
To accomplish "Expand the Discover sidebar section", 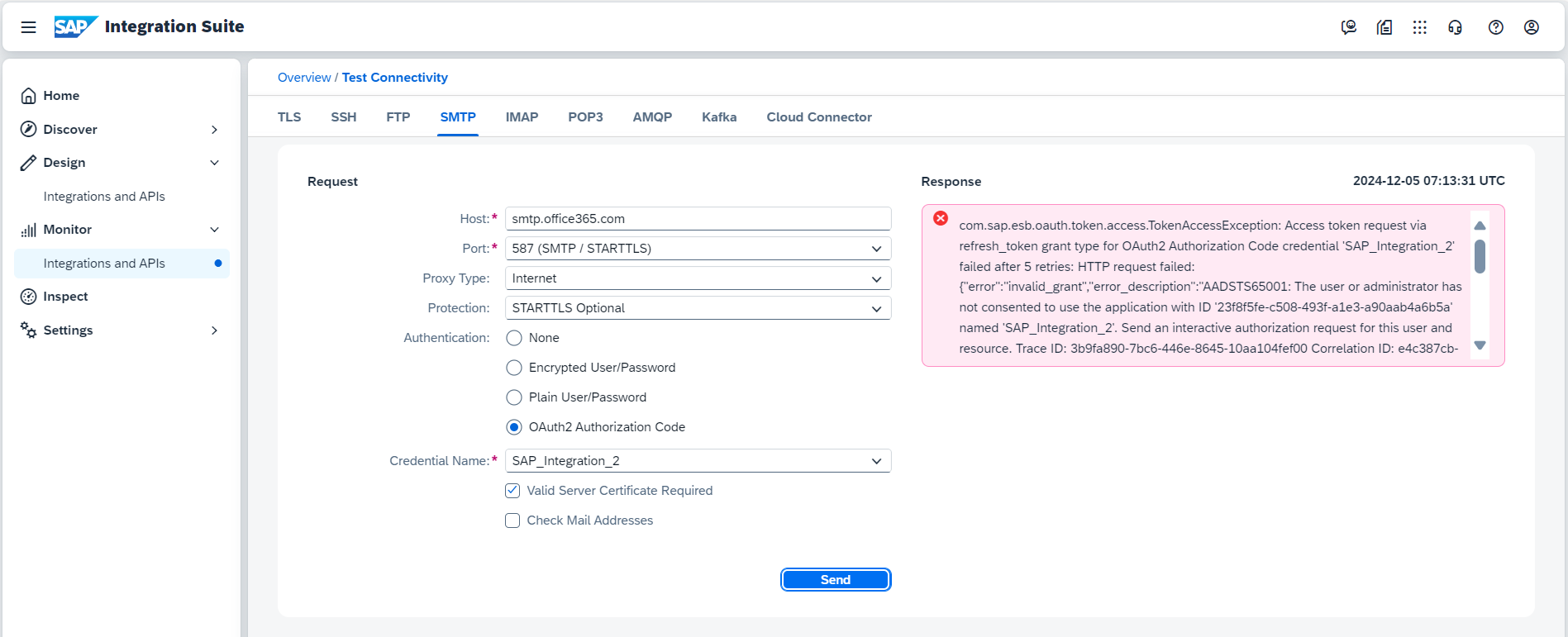I will click(x=215, y=130).
